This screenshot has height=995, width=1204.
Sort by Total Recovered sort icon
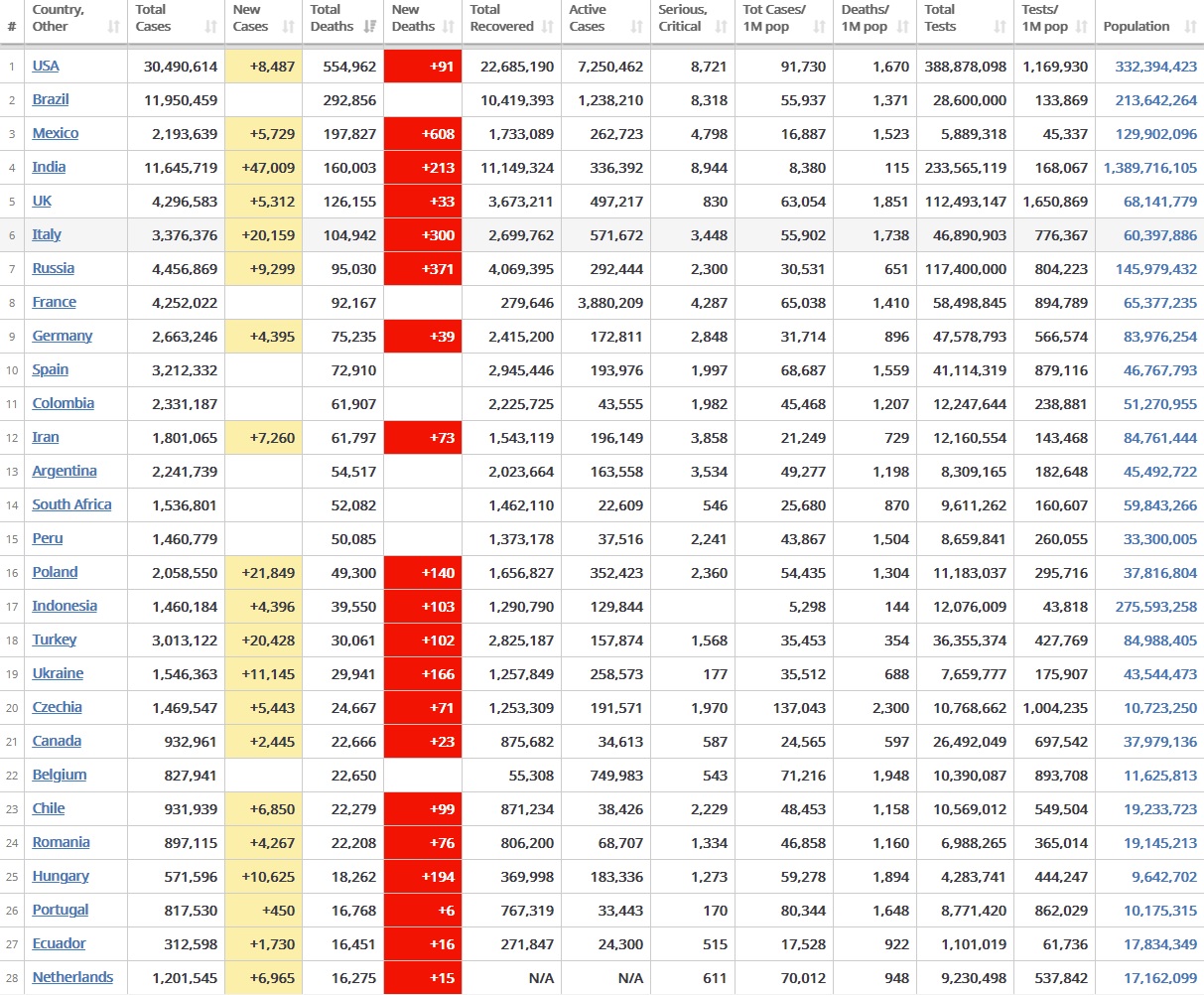547,27
